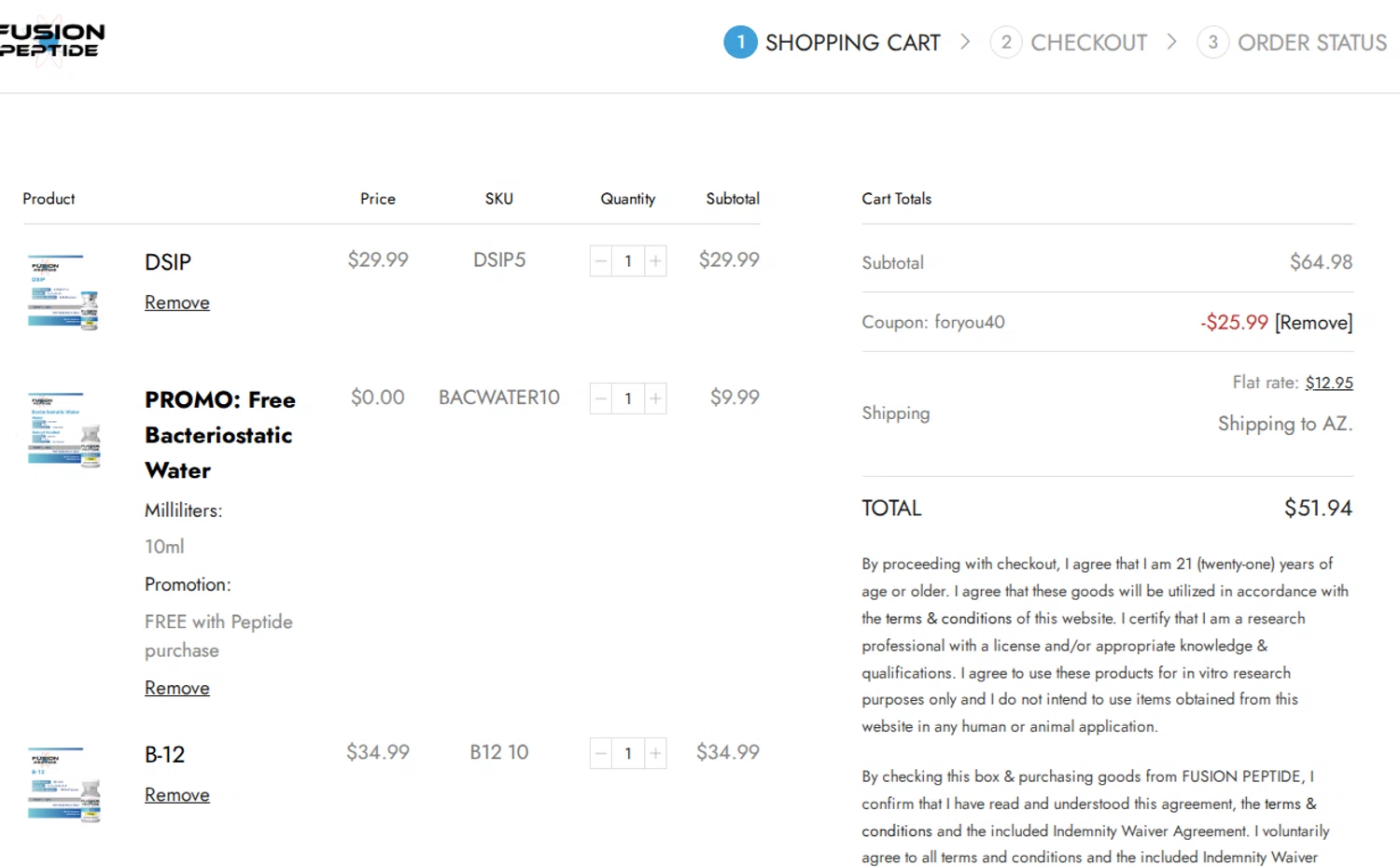Click the DSIP quantity input field
This screenshot has height=867, width=1400.
coord(628,261)
